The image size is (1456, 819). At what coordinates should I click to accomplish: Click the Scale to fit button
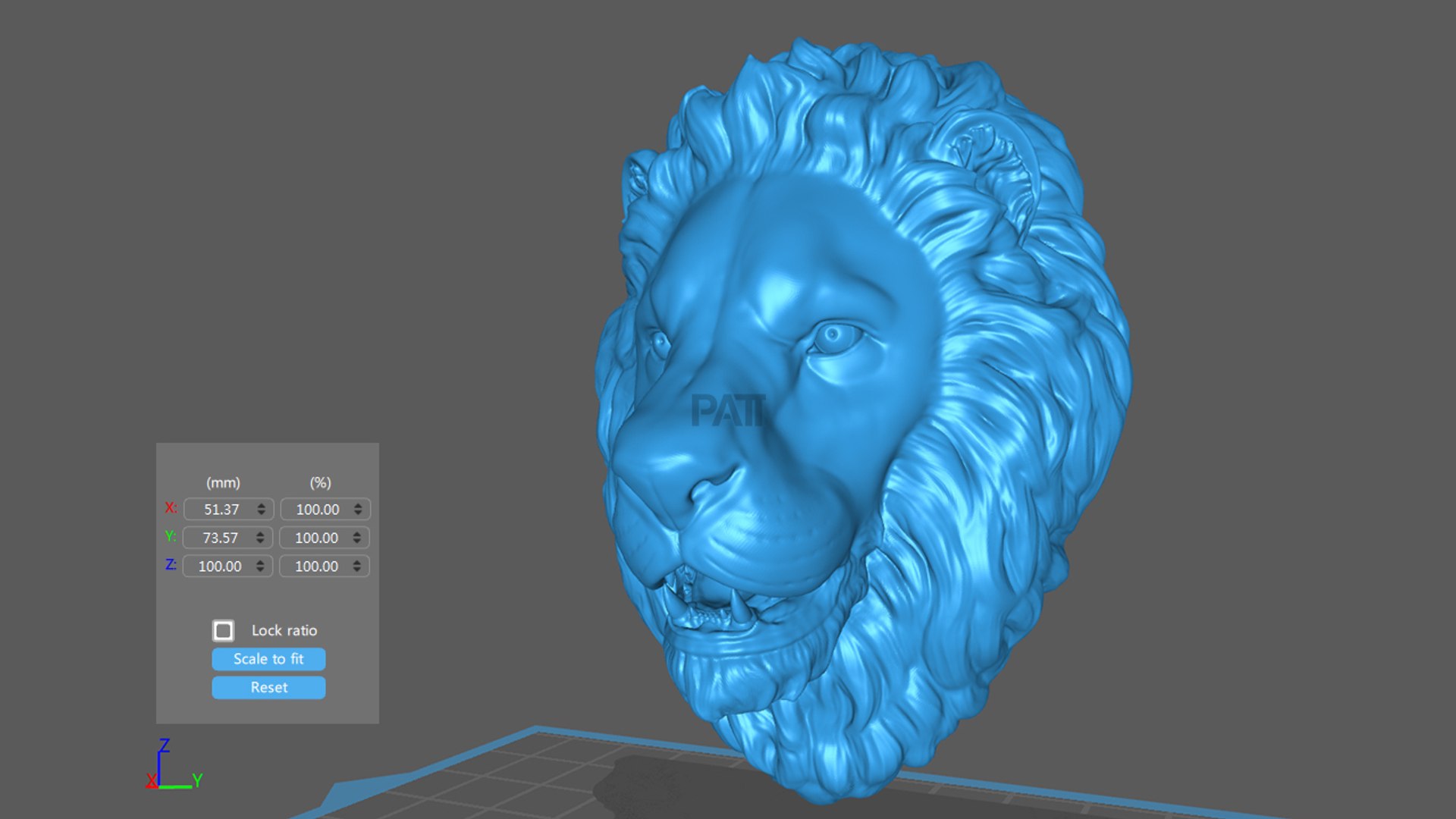(x=268, y=659)
